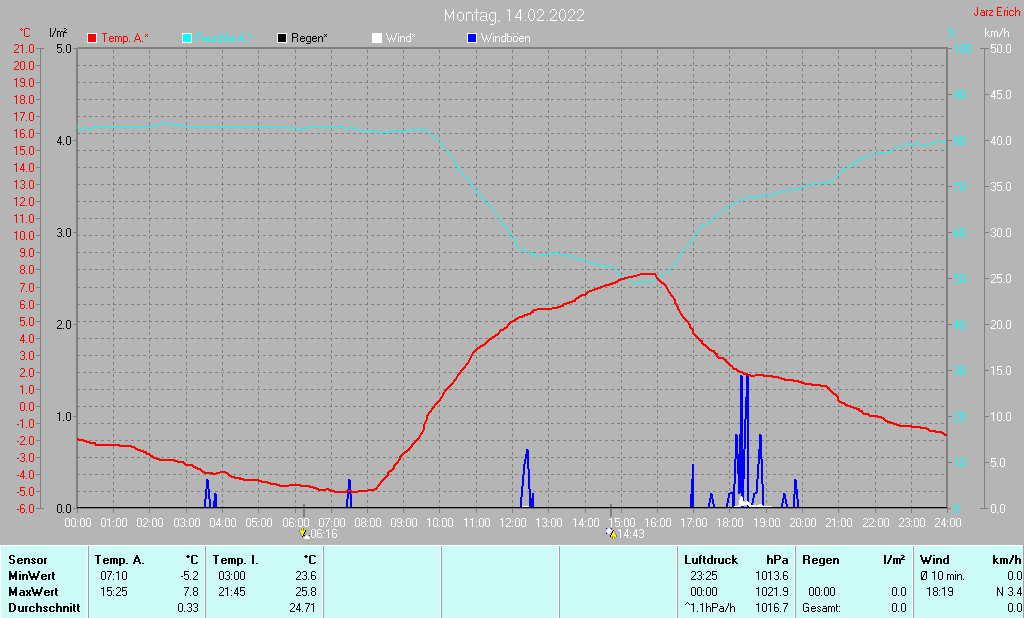
Task: Click the '23.6' minimum indoor temperature value
Action: coord(306,576)
